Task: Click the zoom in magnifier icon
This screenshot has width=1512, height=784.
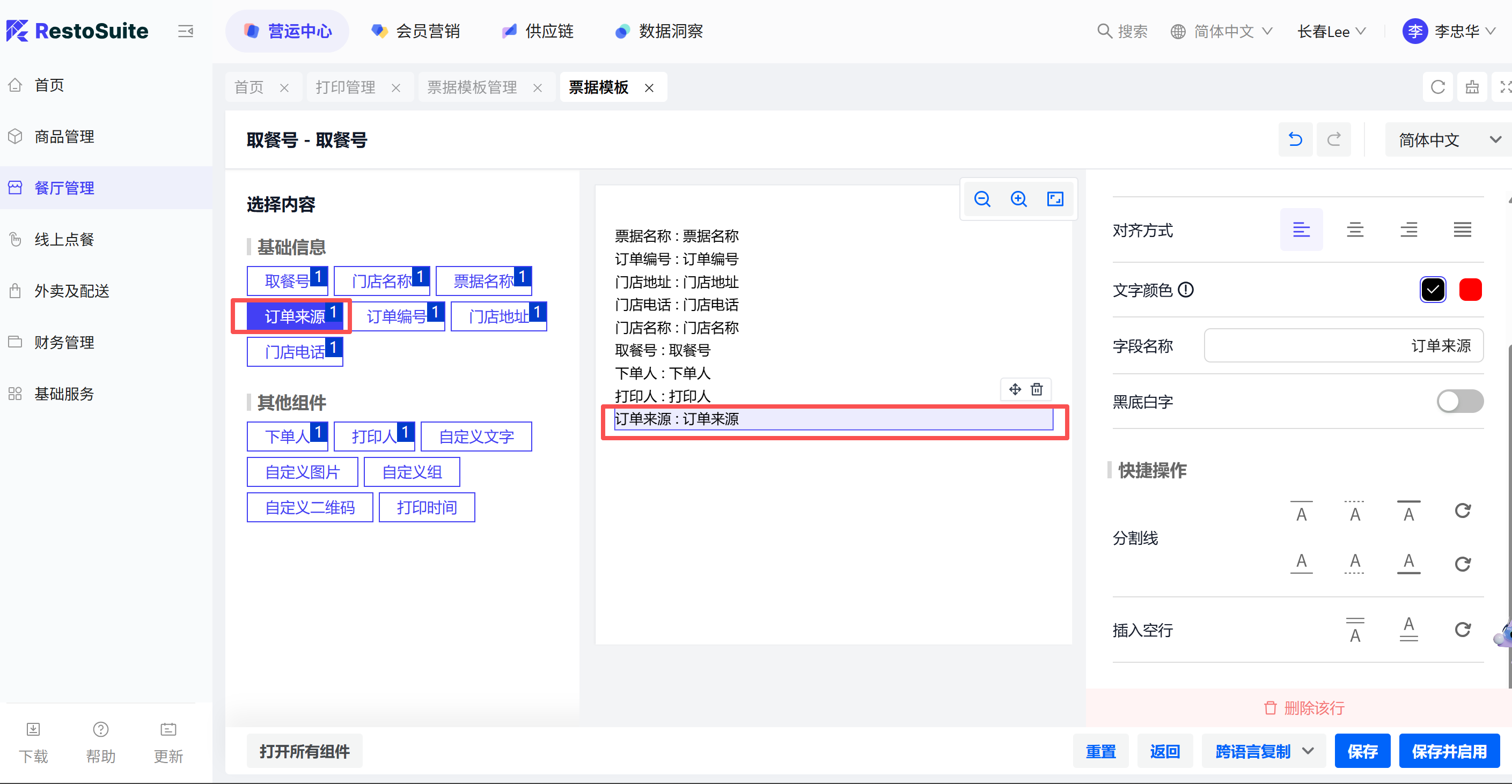Action: [x=1018, y=199]
